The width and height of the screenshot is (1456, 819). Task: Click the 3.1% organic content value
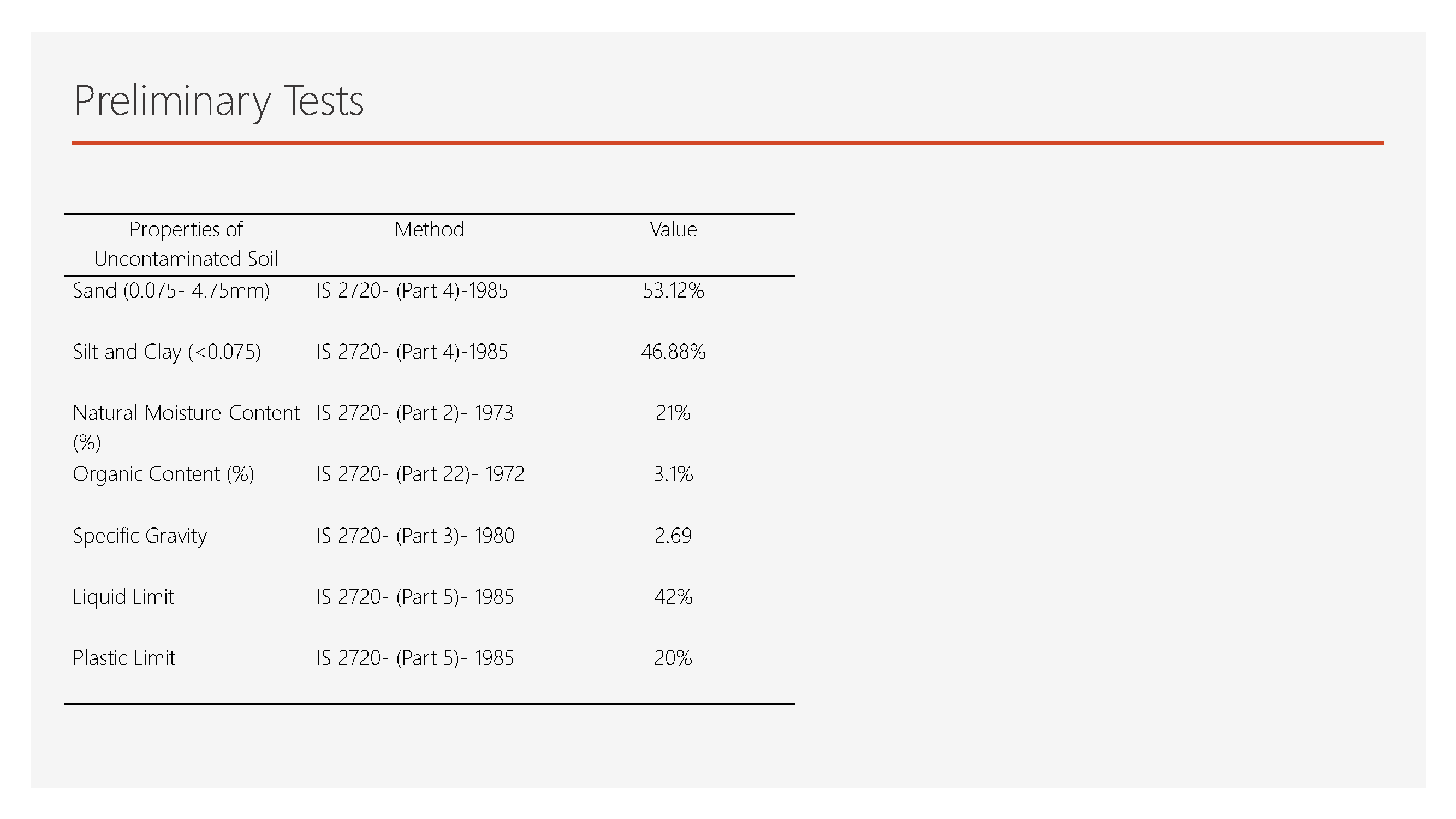coord(673,474)
